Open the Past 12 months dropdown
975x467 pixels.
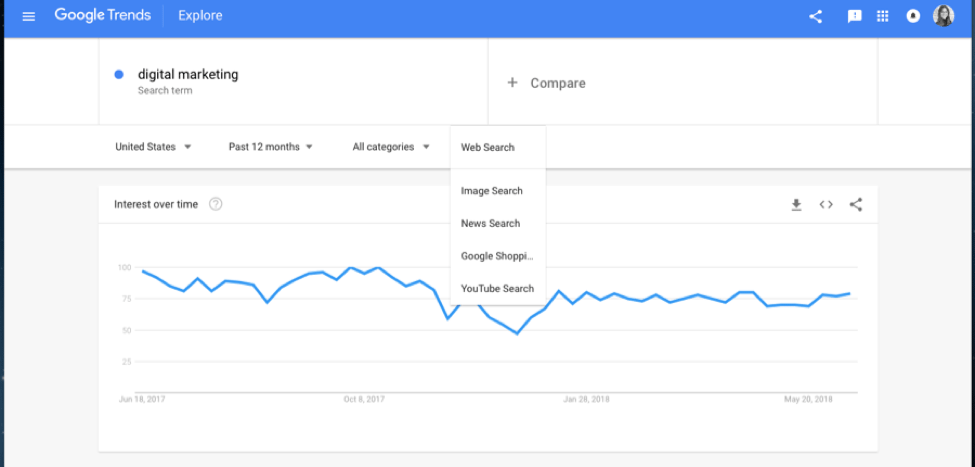[270, 147]
